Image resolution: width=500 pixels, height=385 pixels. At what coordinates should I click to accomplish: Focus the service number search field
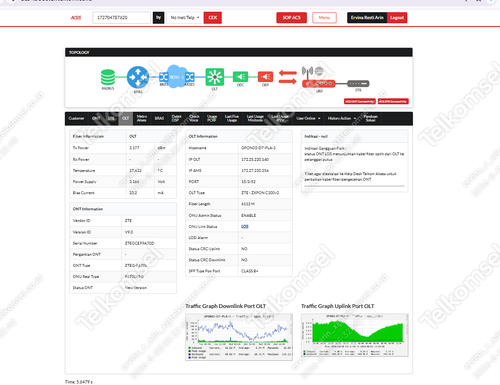(121, 18)
